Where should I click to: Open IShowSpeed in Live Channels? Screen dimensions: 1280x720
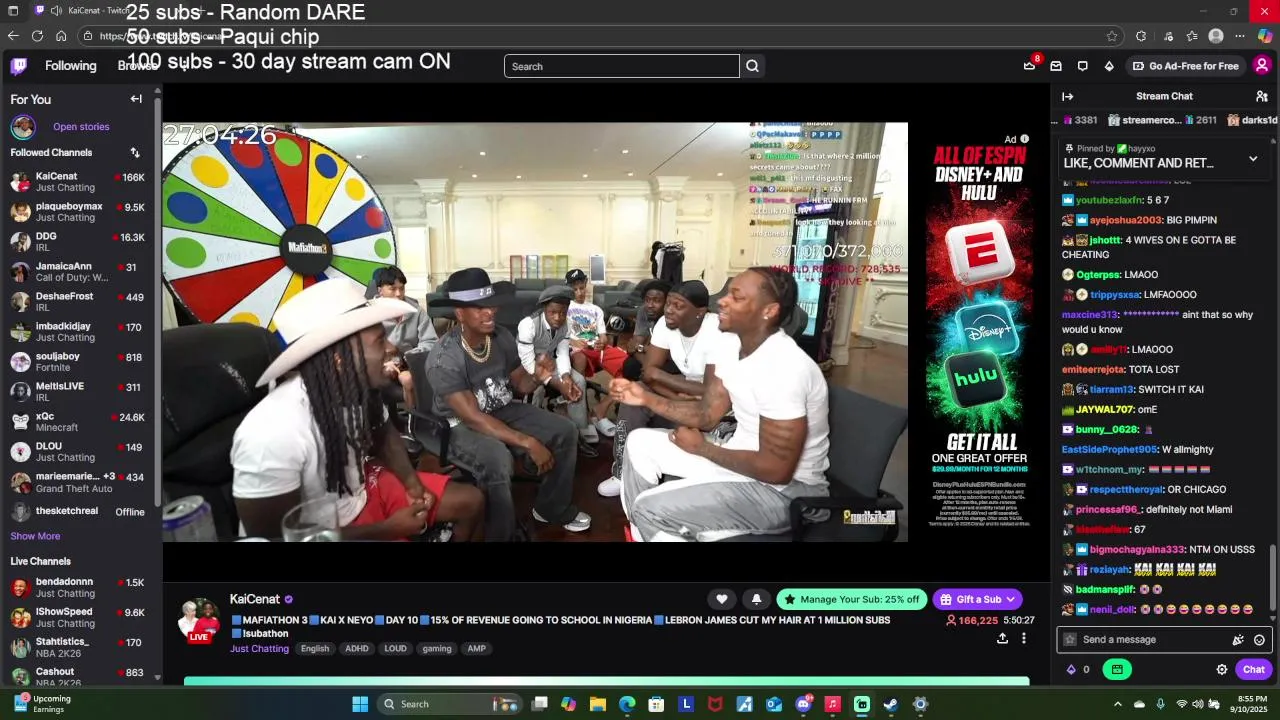click(x=80, y=617)
